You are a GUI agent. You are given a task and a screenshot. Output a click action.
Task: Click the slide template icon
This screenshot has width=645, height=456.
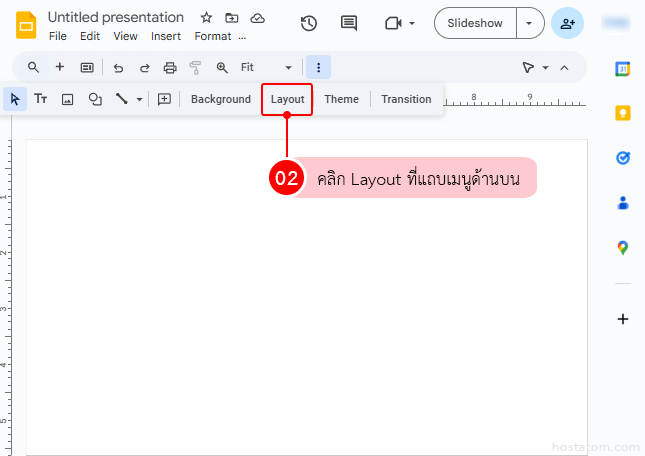87,67
